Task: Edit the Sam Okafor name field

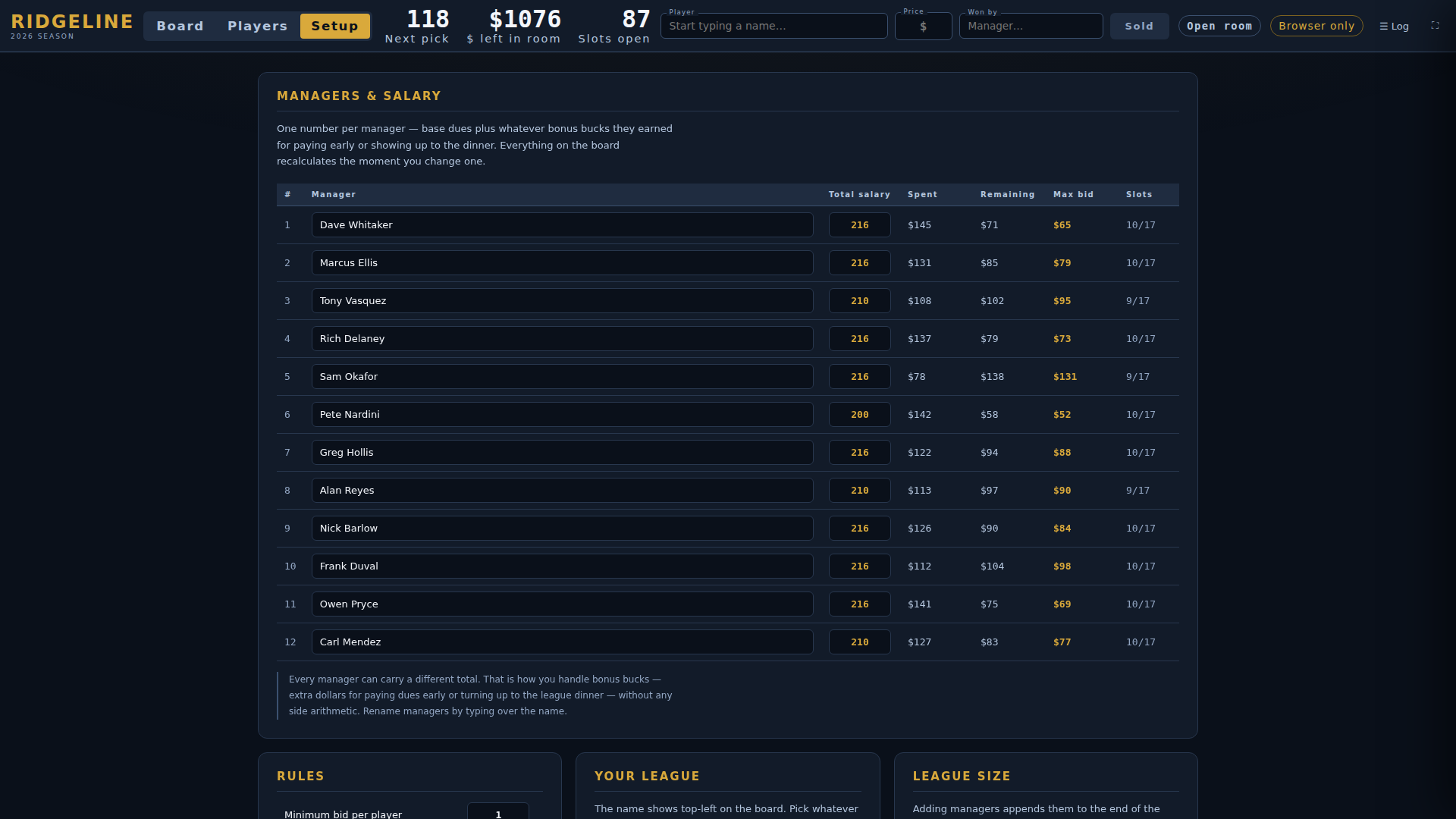Action: tap(562, 377)
